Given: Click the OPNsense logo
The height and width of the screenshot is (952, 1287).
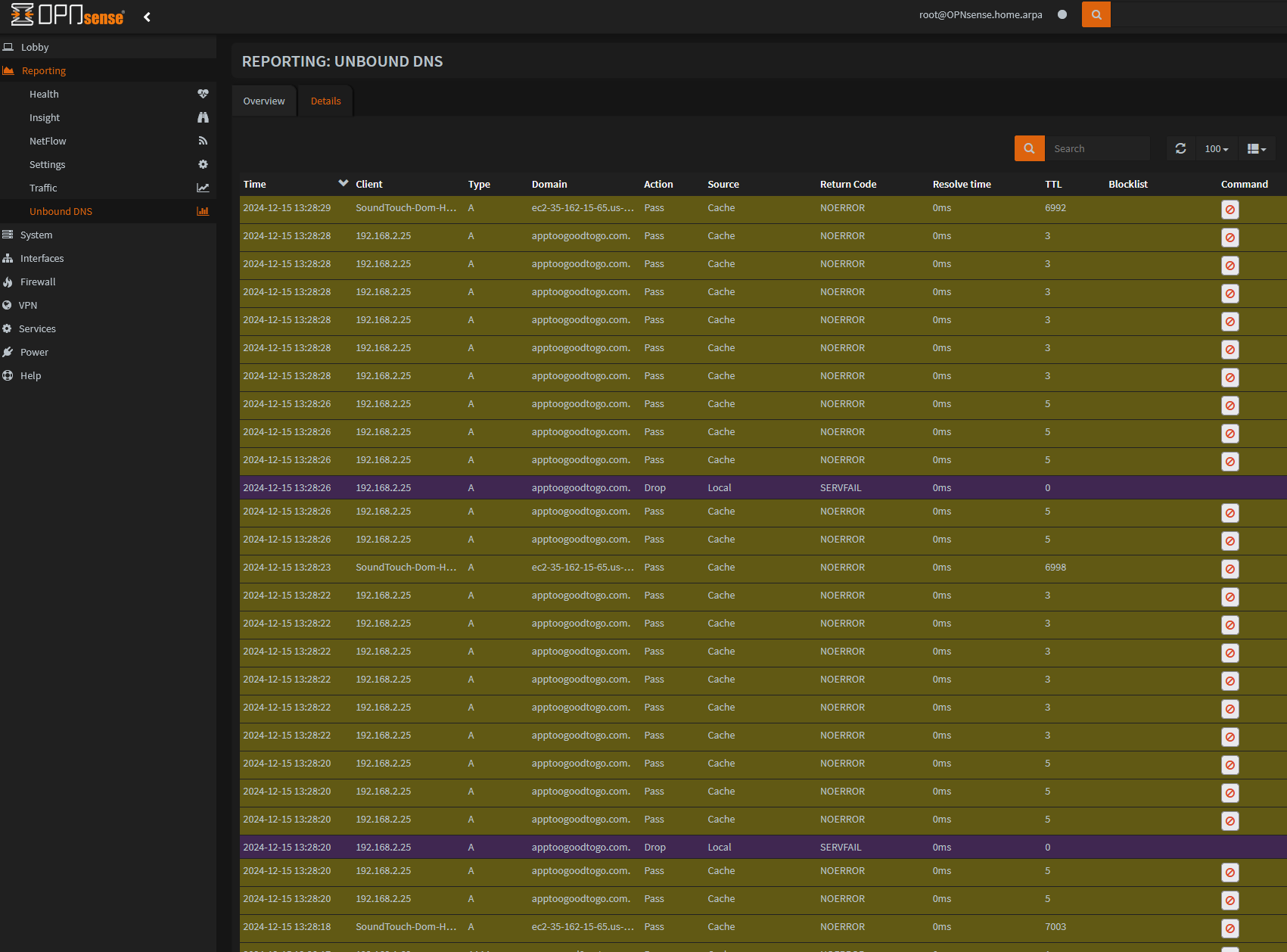Looking at the screenshot, I should click(x=68, y=15).
